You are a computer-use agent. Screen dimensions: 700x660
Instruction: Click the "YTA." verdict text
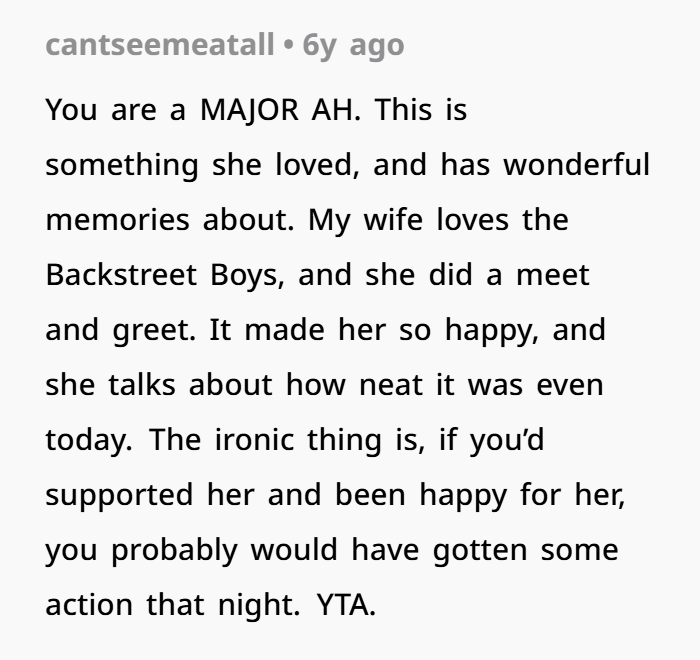[x=346, y=605]
